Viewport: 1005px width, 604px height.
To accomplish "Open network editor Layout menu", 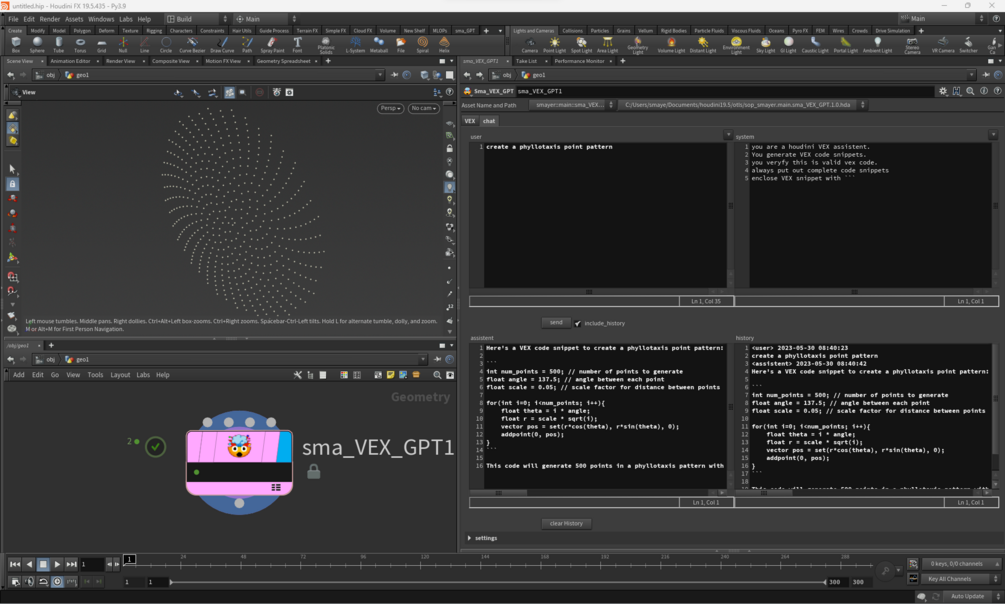I will [x=120, y=374].
